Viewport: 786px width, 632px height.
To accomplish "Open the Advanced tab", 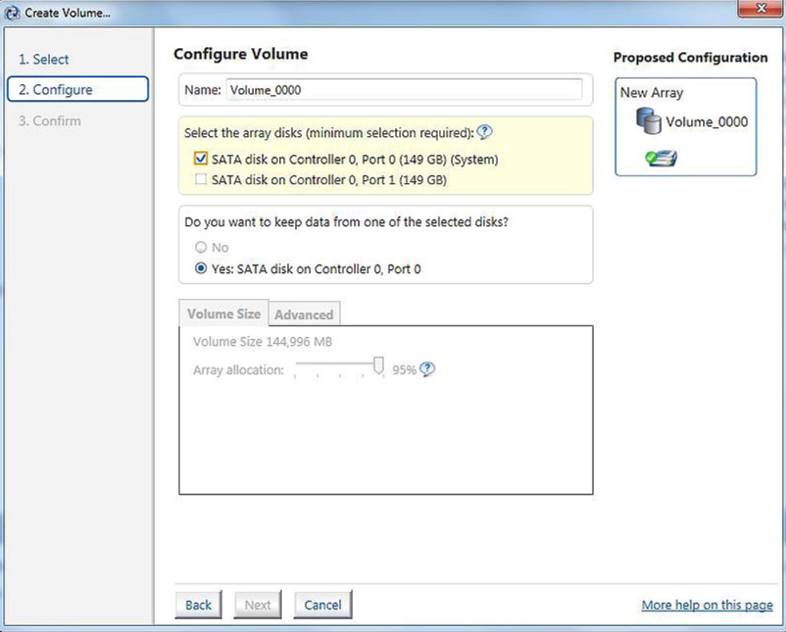I will [x=304, y=315].
